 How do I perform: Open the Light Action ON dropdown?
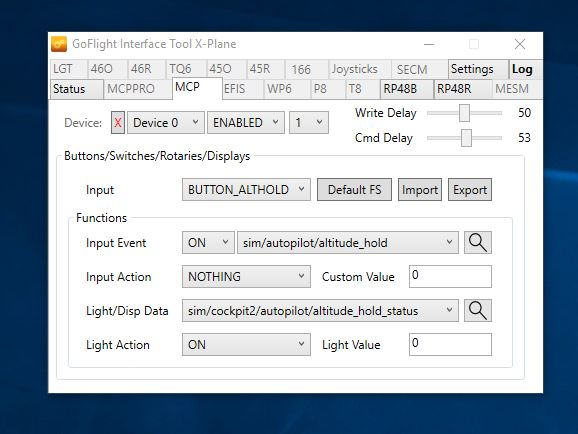pyautogui.click(x=246, y=344)
